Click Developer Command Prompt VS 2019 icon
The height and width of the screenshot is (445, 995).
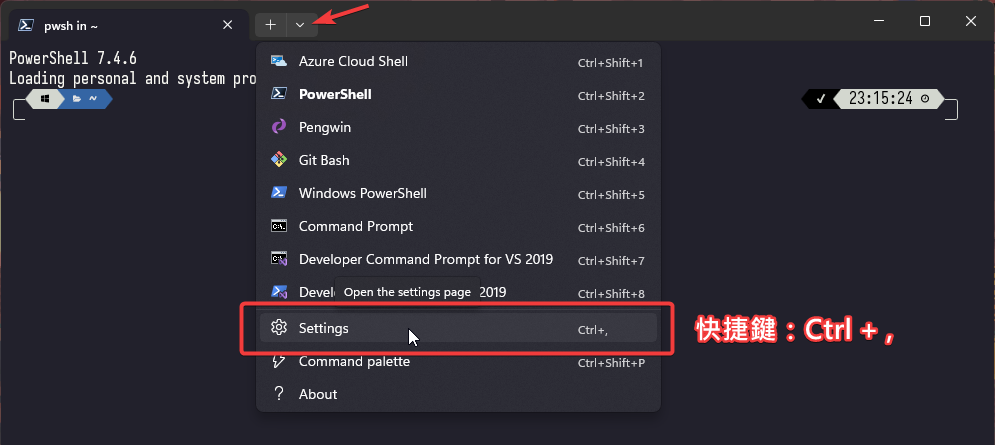pyautogui.click(x=279, y=259)
